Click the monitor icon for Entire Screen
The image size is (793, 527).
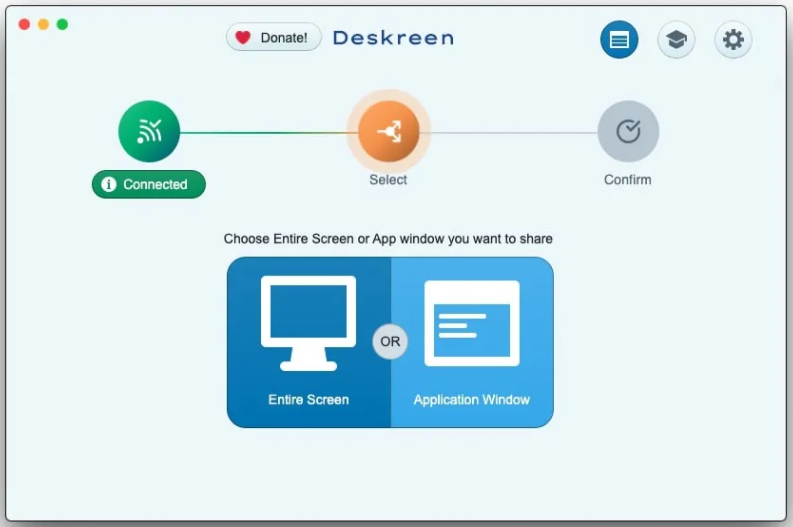pyautogui.click(x=309, y=323)
